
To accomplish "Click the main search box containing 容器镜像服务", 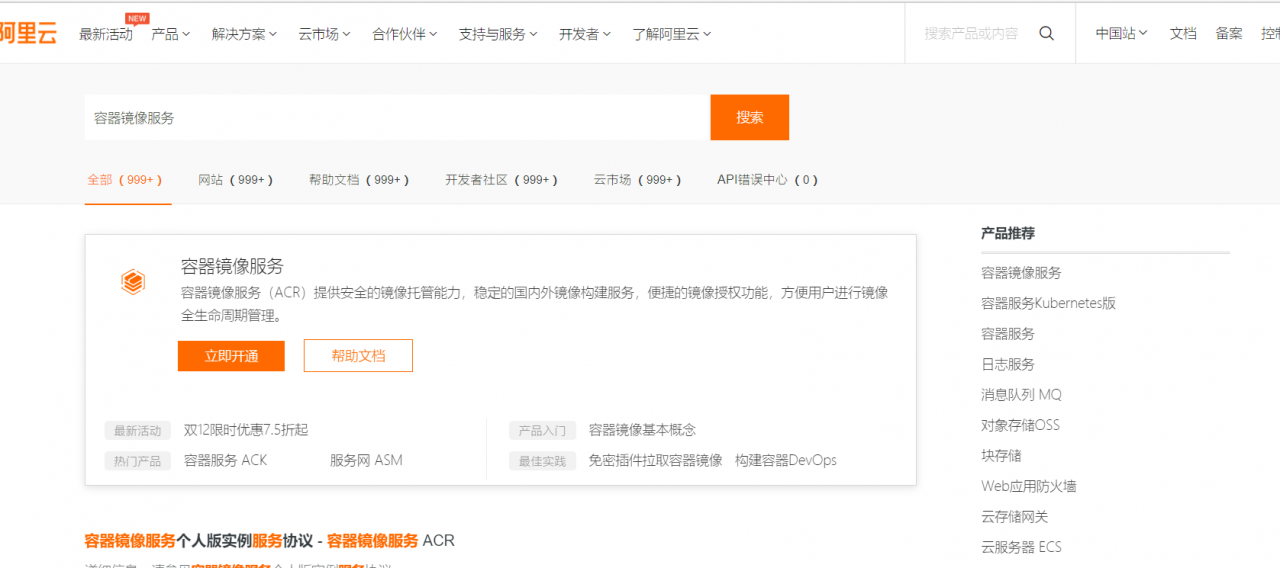I will [397, 117].
